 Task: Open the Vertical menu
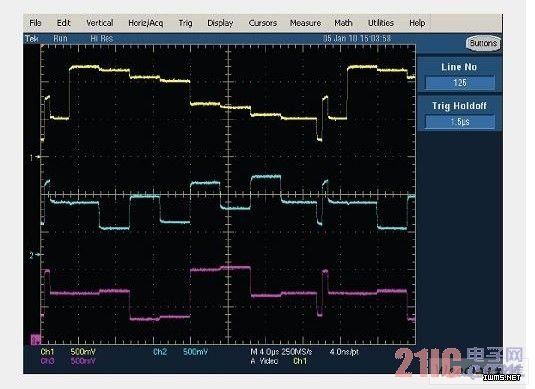pyautogui.click(x=100, y=23)
